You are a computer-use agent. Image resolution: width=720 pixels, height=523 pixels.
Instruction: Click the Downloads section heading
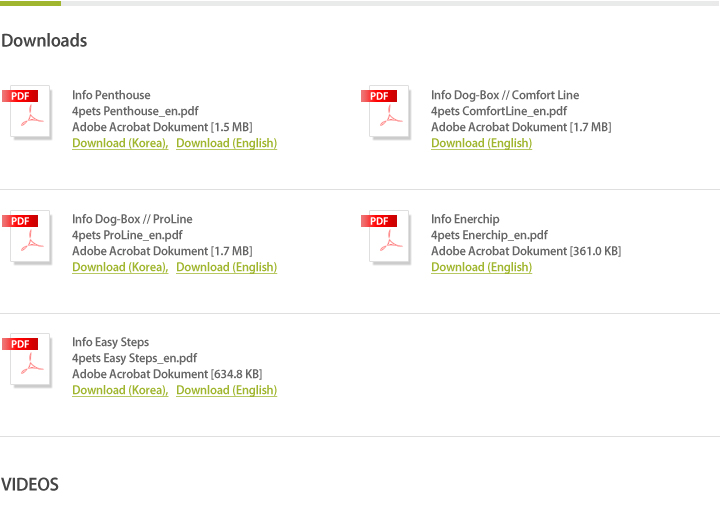point(44,40)
